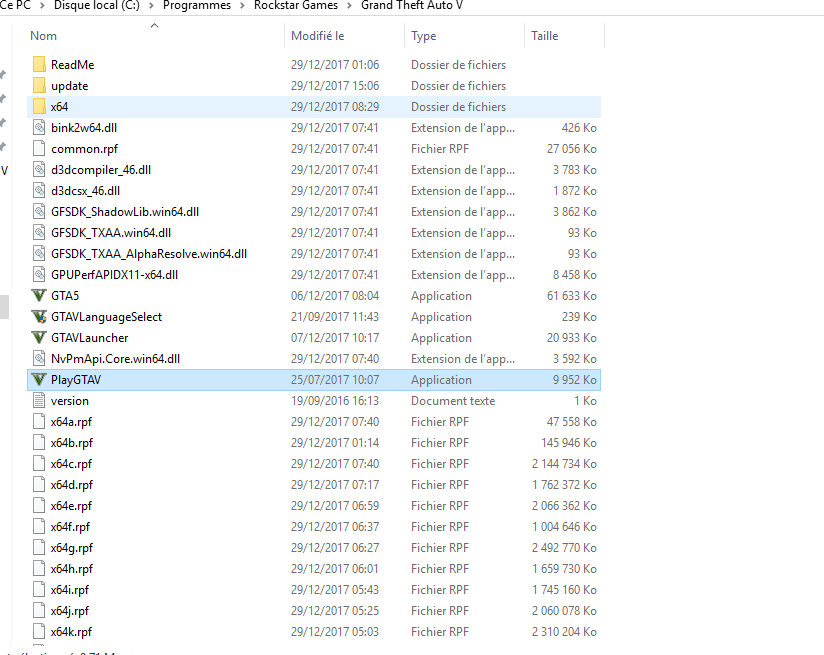Select the d3dcompiler_46.dll file icon
The image size is (824, 655).
[39, 170]
